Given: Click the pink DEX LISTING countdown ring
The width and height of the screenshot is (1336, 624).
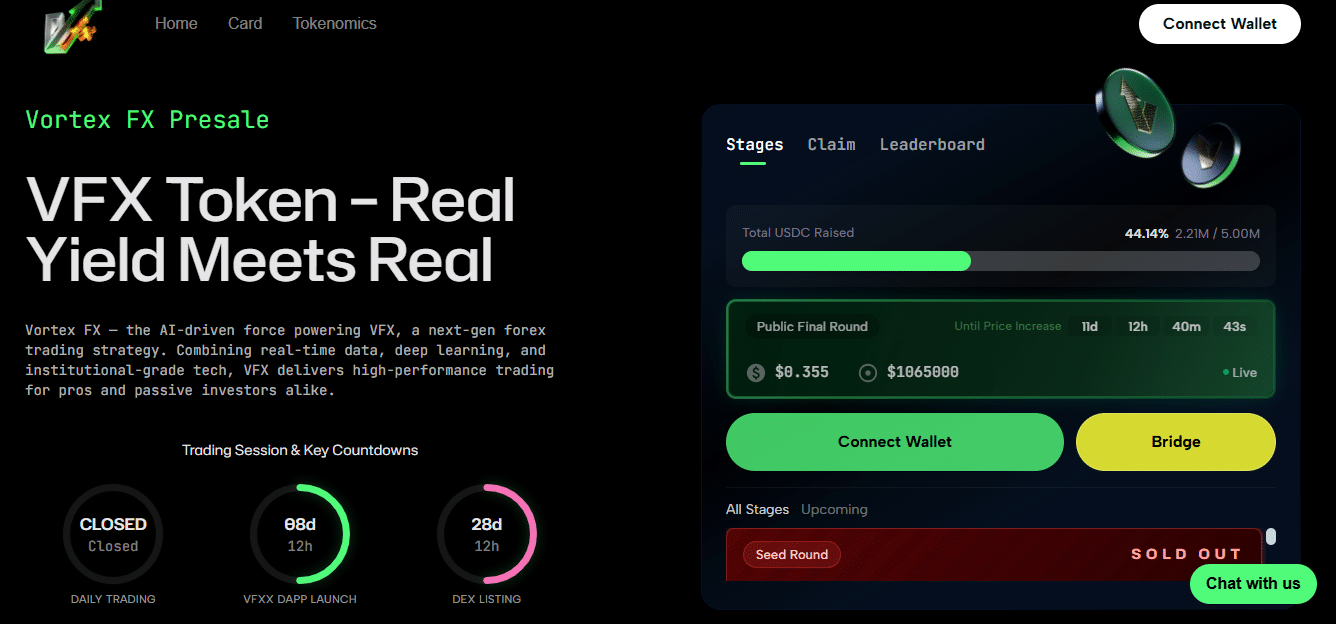Looking at the screenshot, I should tap(487, 535).
